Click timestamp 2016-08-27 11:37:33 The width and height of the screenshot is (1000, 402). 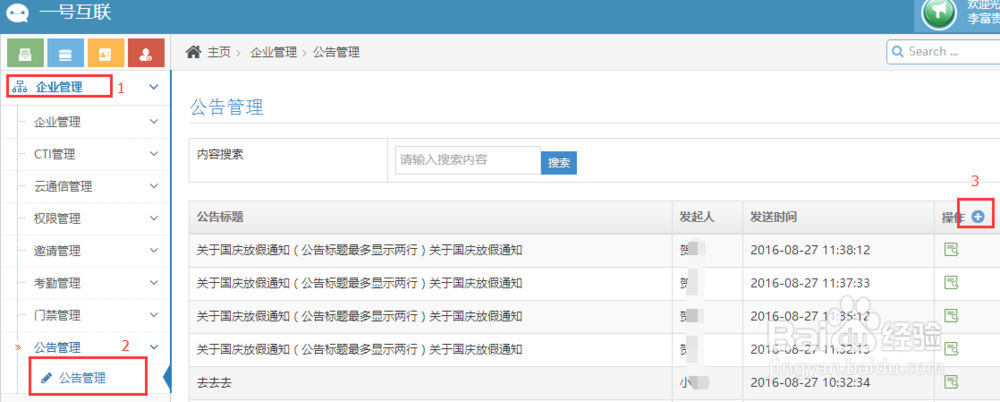tap(811, 282)
